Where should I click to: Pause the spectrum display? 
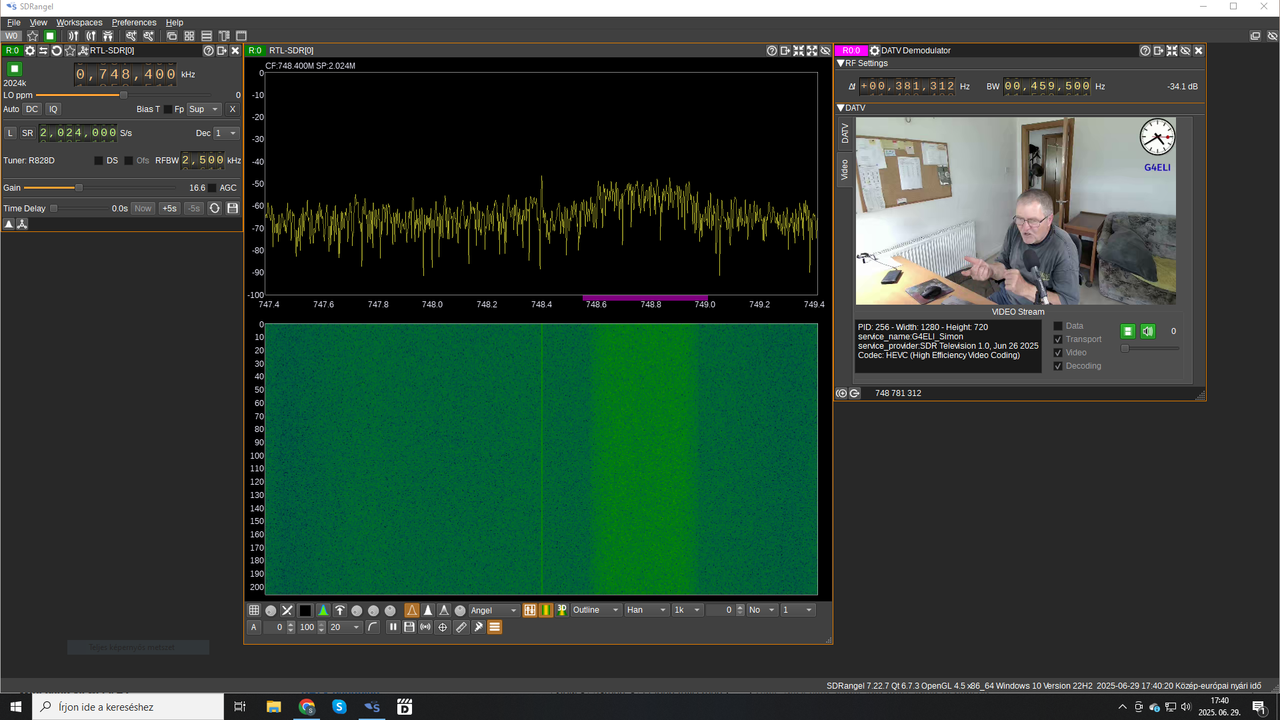click(x=393, y=627)
